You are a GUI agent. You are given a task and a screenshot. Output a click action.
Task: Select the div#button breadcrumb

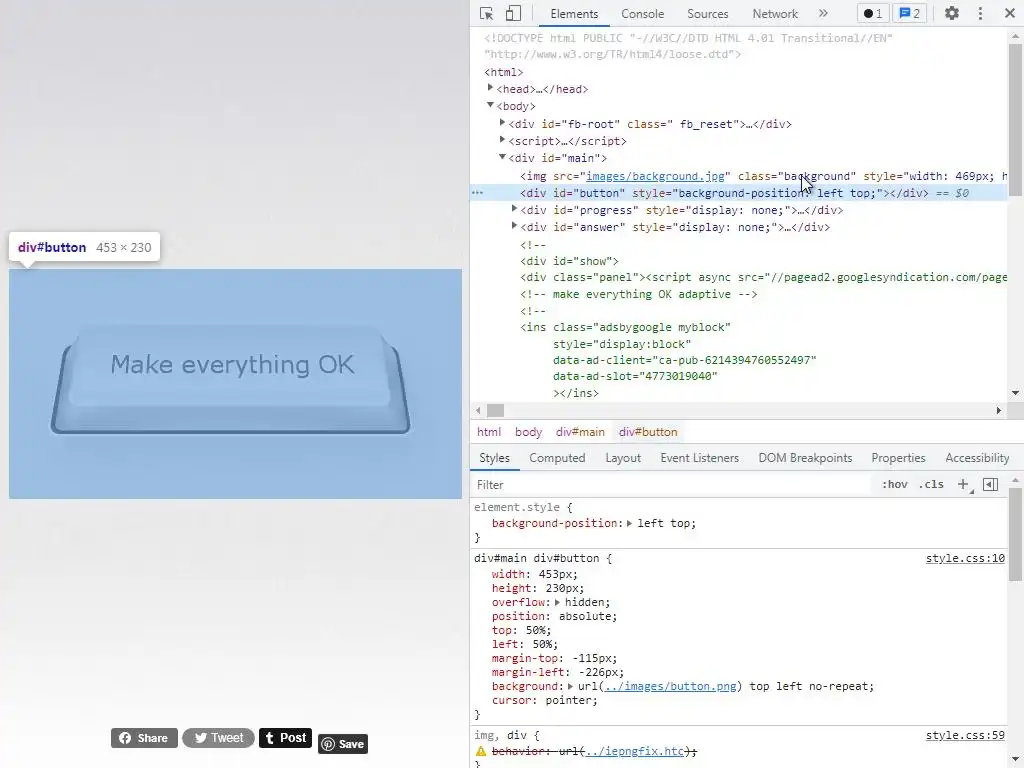[x=648, y=432]
